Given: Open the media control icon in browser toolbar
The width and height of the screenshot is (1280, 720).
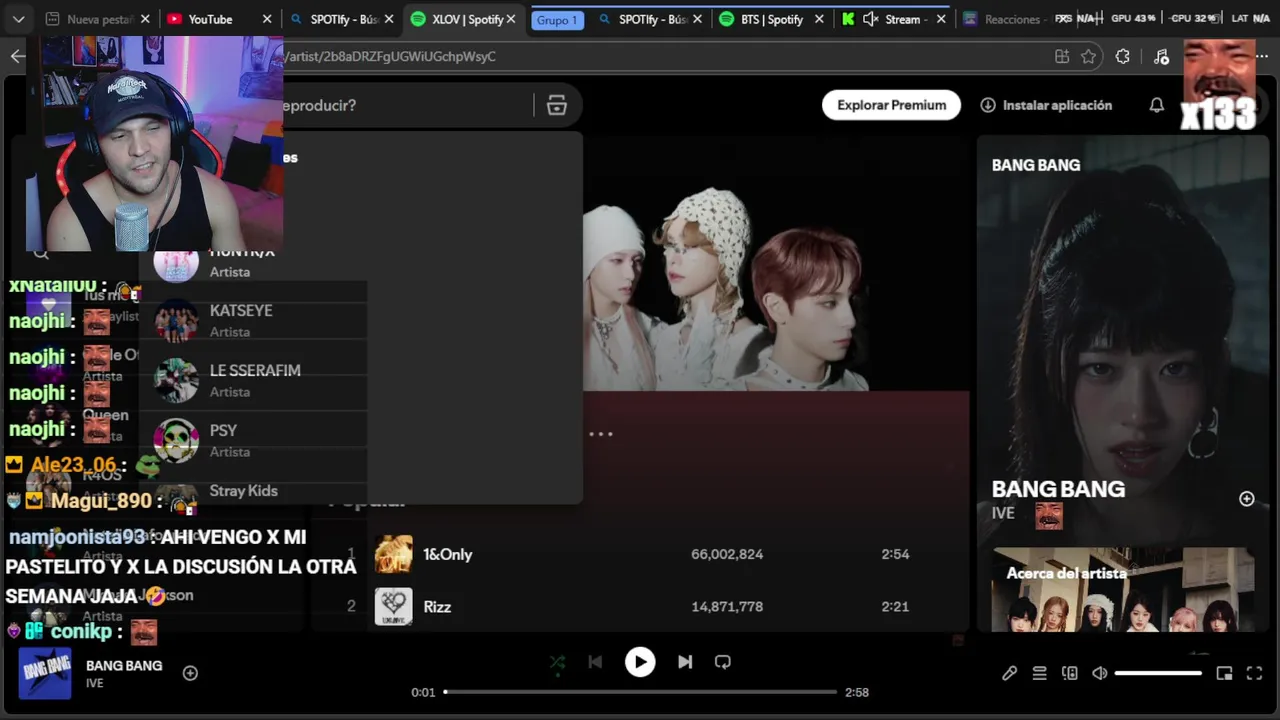Looking at the screenshot, I should [1161, 57].
